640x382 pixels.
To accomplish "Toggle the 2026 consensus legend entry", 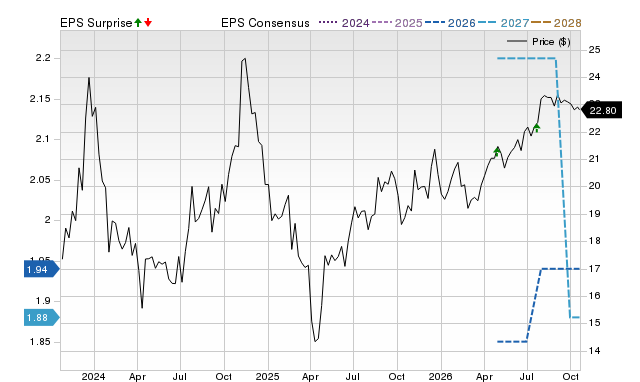I will click(450, 23).
